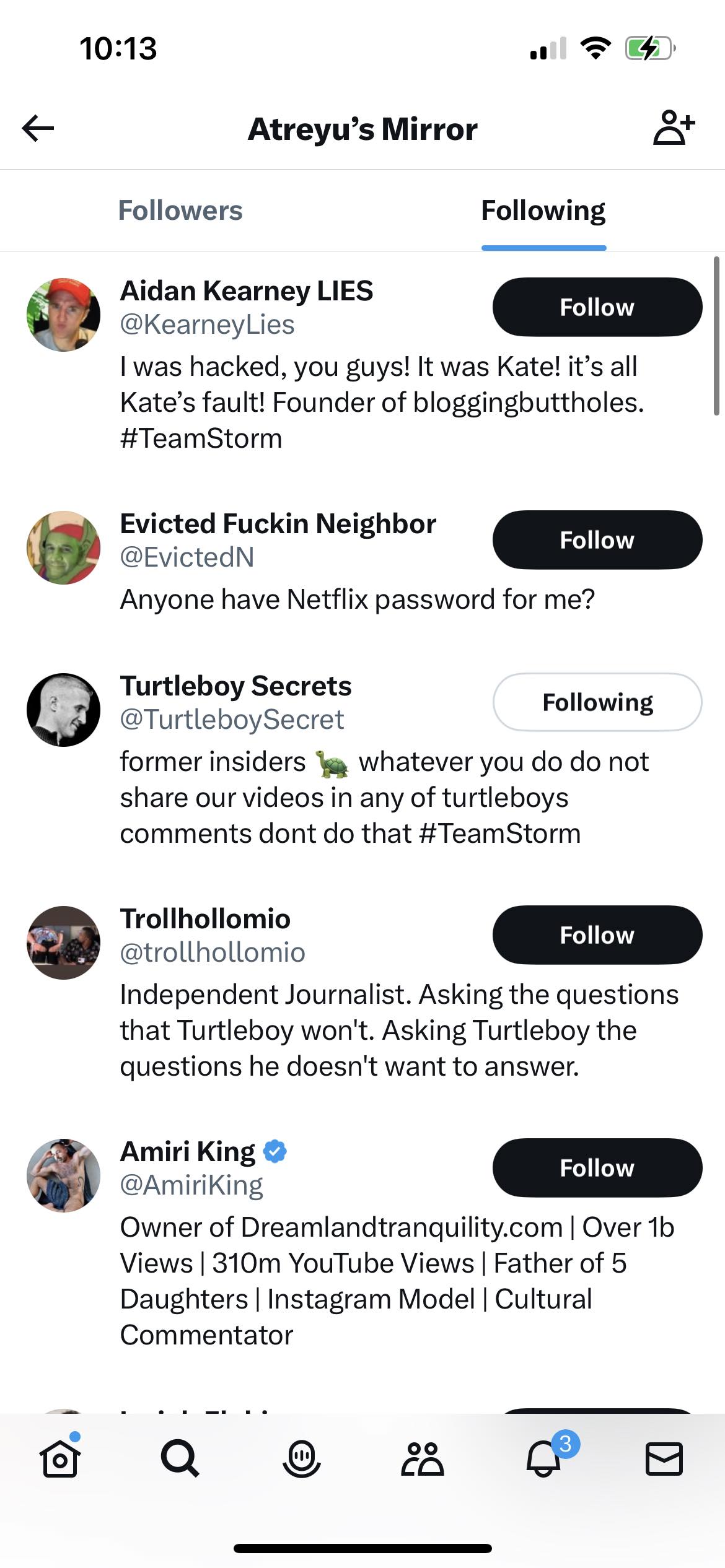The height and width of the screenshot is (1568, 725).
Task: Open the Search magnifier icon
Action: (x=180, y=1458)
